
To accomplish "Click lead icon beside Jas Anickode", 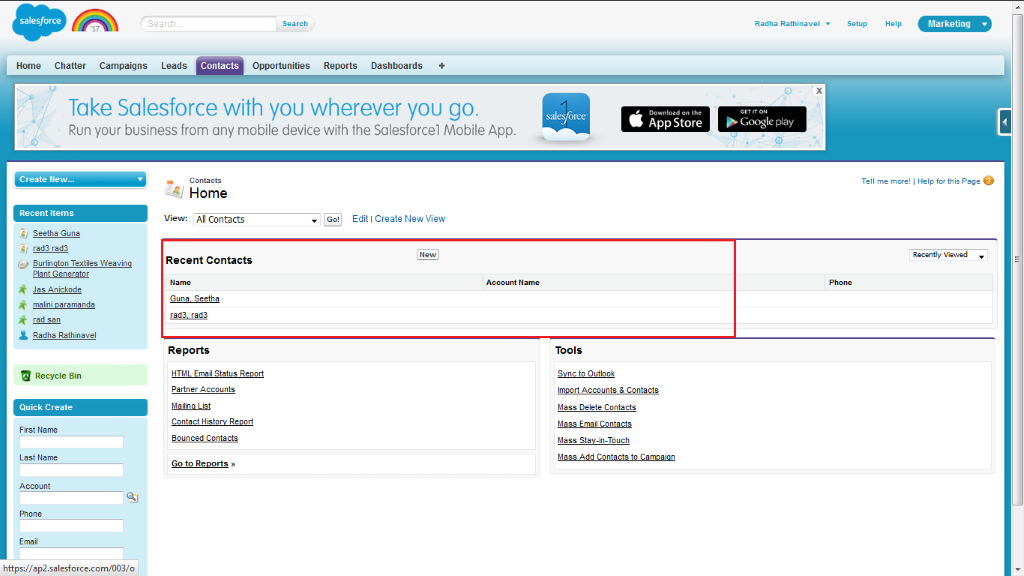I will pos(24,289).
